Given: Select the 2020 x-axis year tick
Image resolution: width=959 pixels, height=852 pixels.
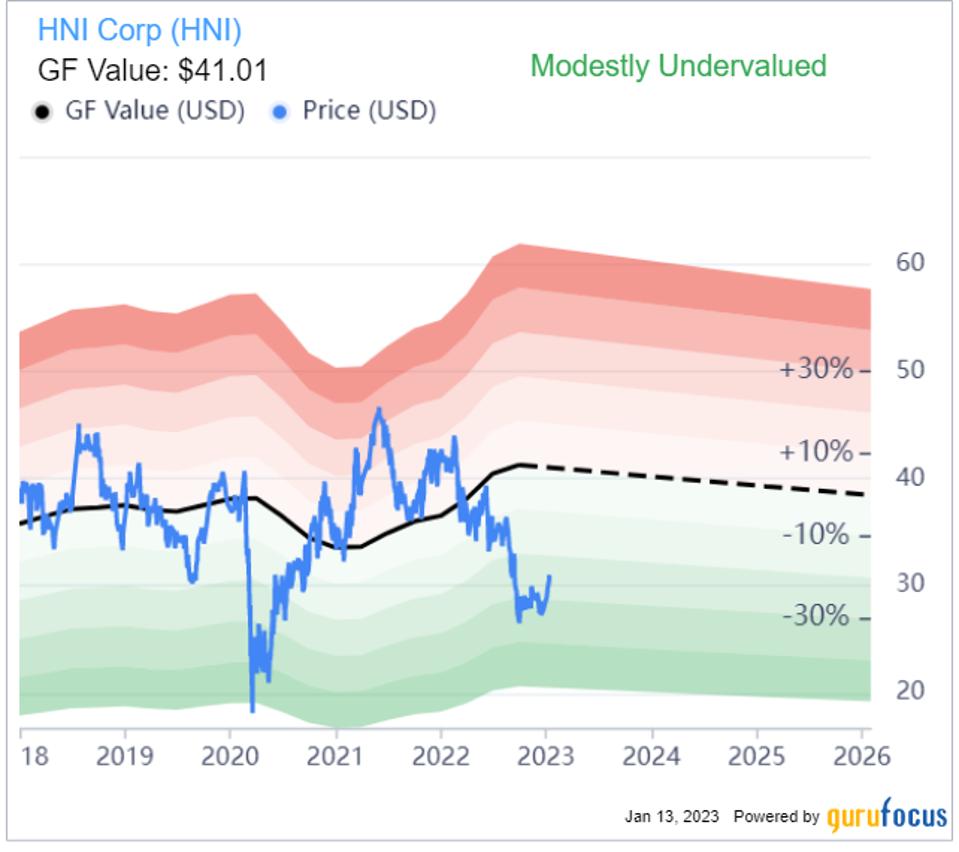Looking at the screenshot, I should (230, 757).
